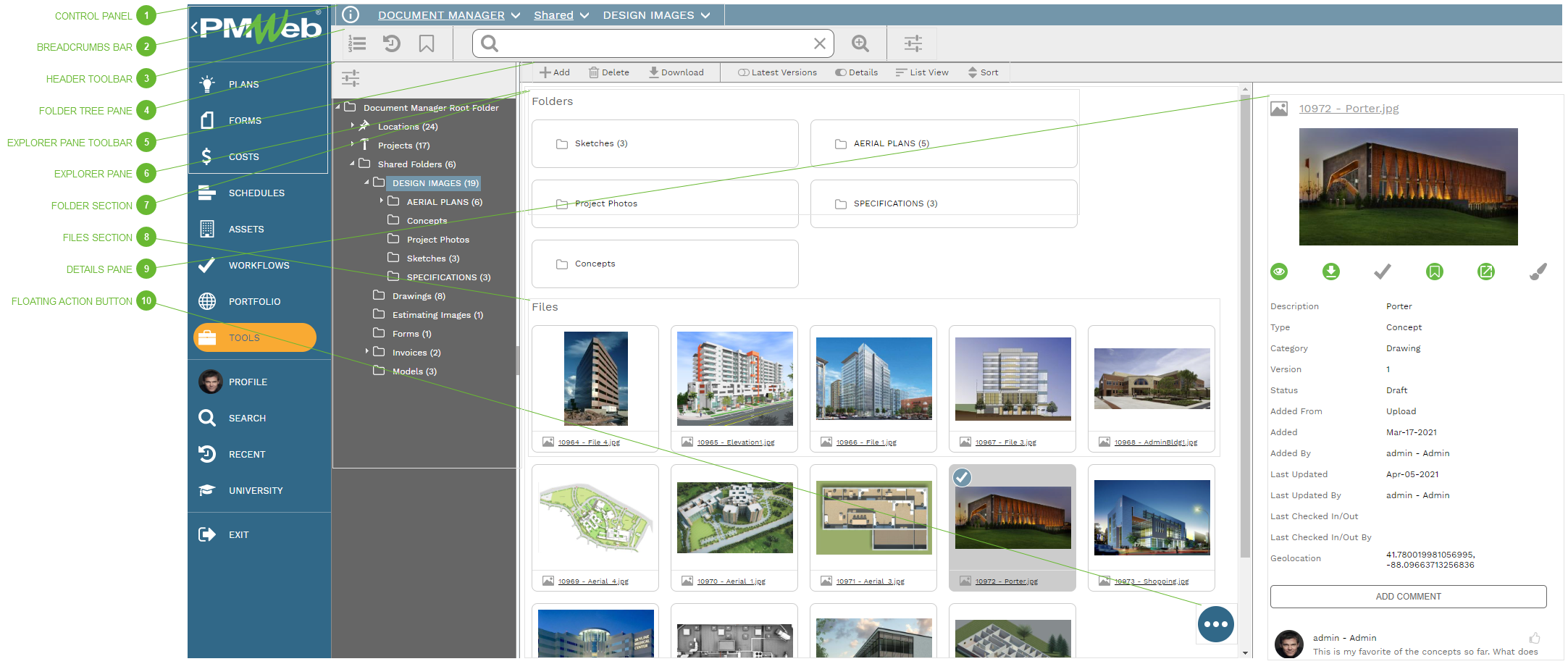The height and width of the screenshot is (664, 1568).
Task: Click the zoom-in magnifier search icon
Action: point(860,44)
